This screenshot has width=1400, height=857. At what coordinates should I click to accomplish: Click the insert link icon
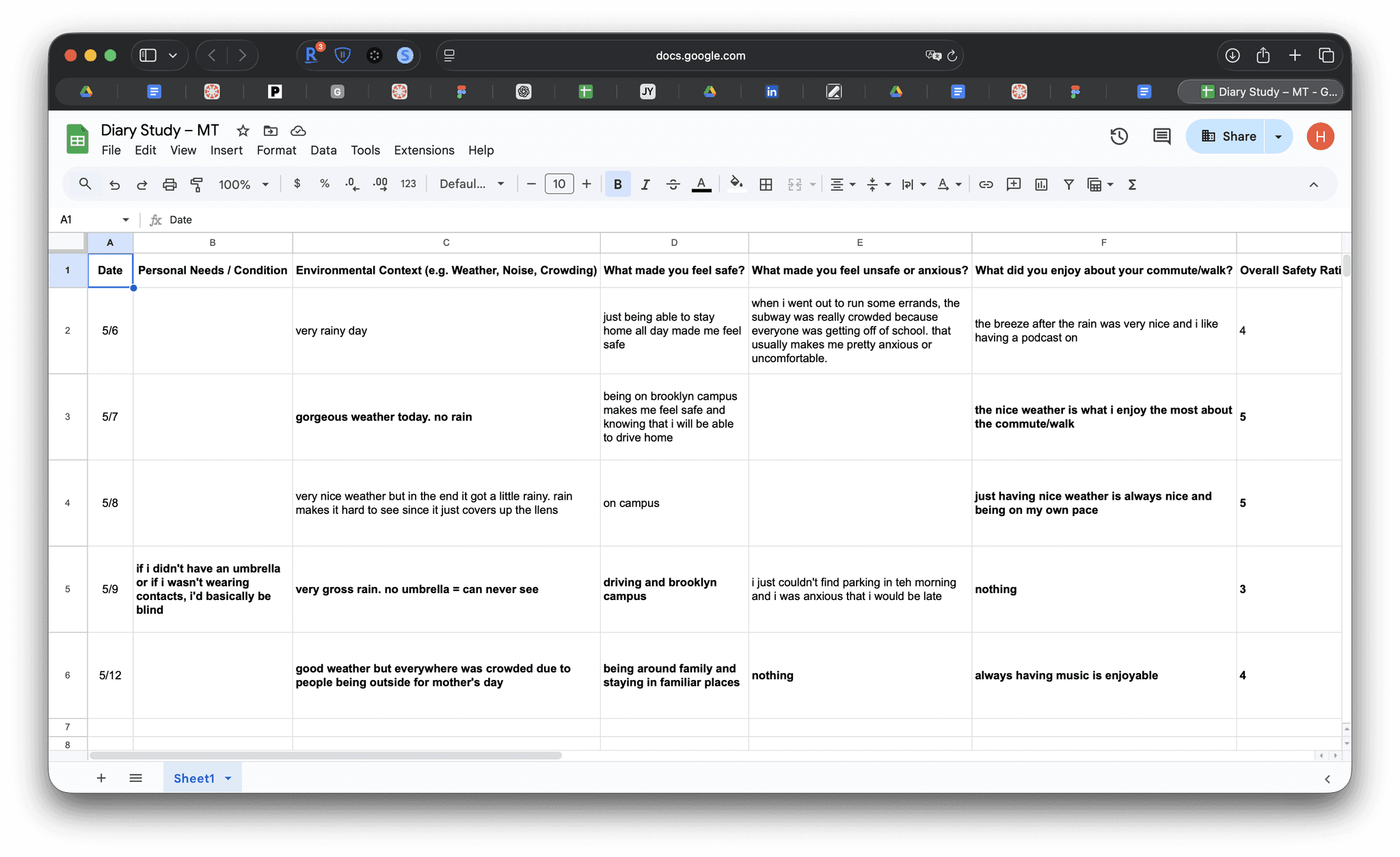[x=986, y=185]
